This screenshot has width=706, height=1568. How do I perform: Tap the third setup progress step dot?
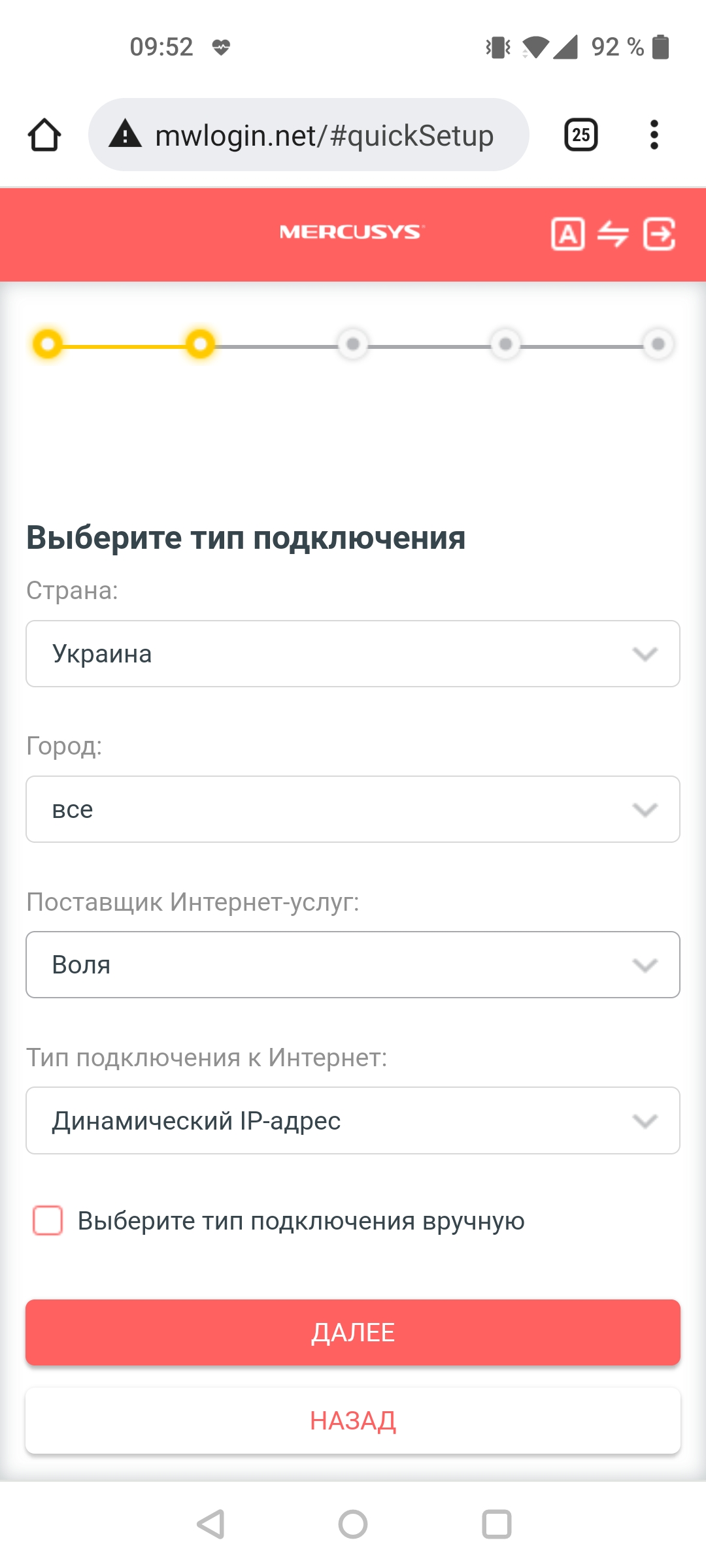(353, 344)
